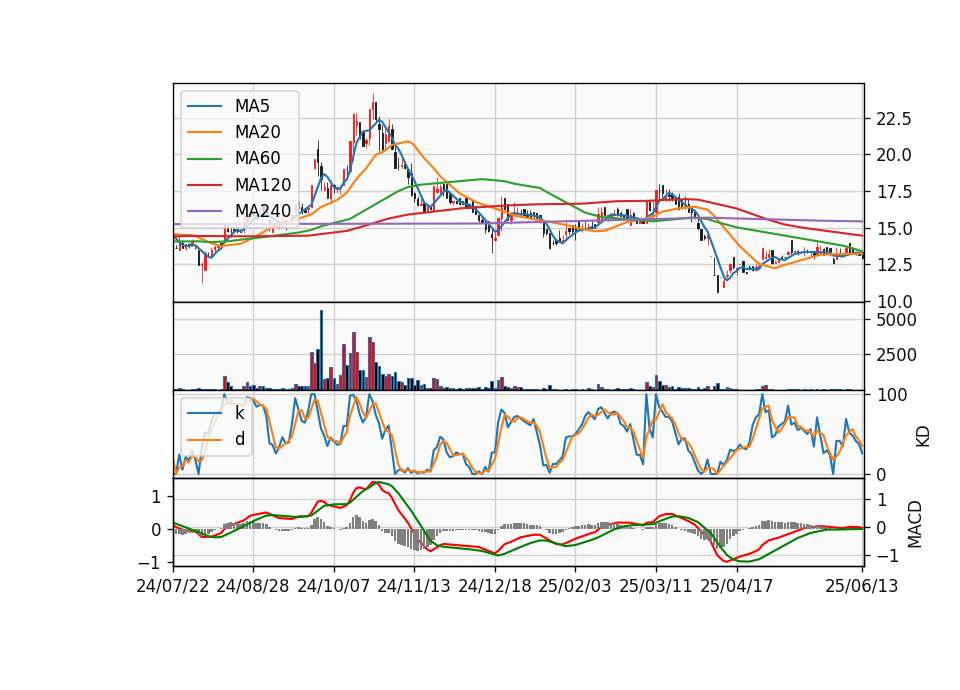Click the 5000 volume axis tick
960x690 pixels.
(896, 320)
